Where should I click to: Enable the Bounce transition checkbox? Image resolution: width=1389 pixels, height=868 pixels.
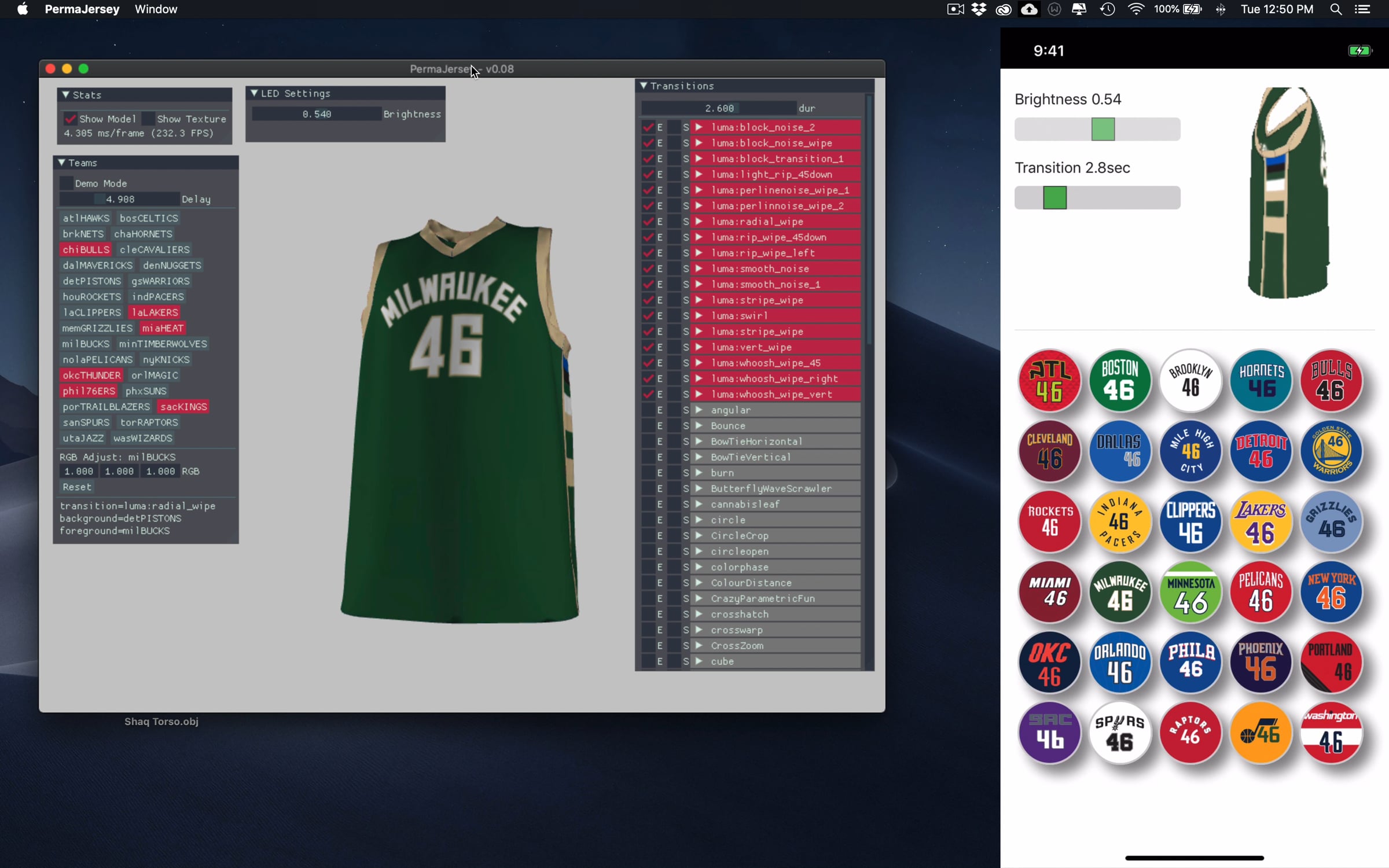tap(648, 425)
